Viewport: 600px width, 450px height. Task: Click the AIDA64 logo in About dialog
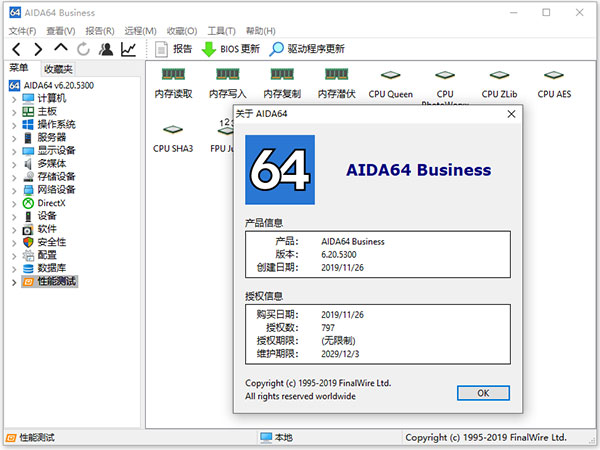[280, 170]
